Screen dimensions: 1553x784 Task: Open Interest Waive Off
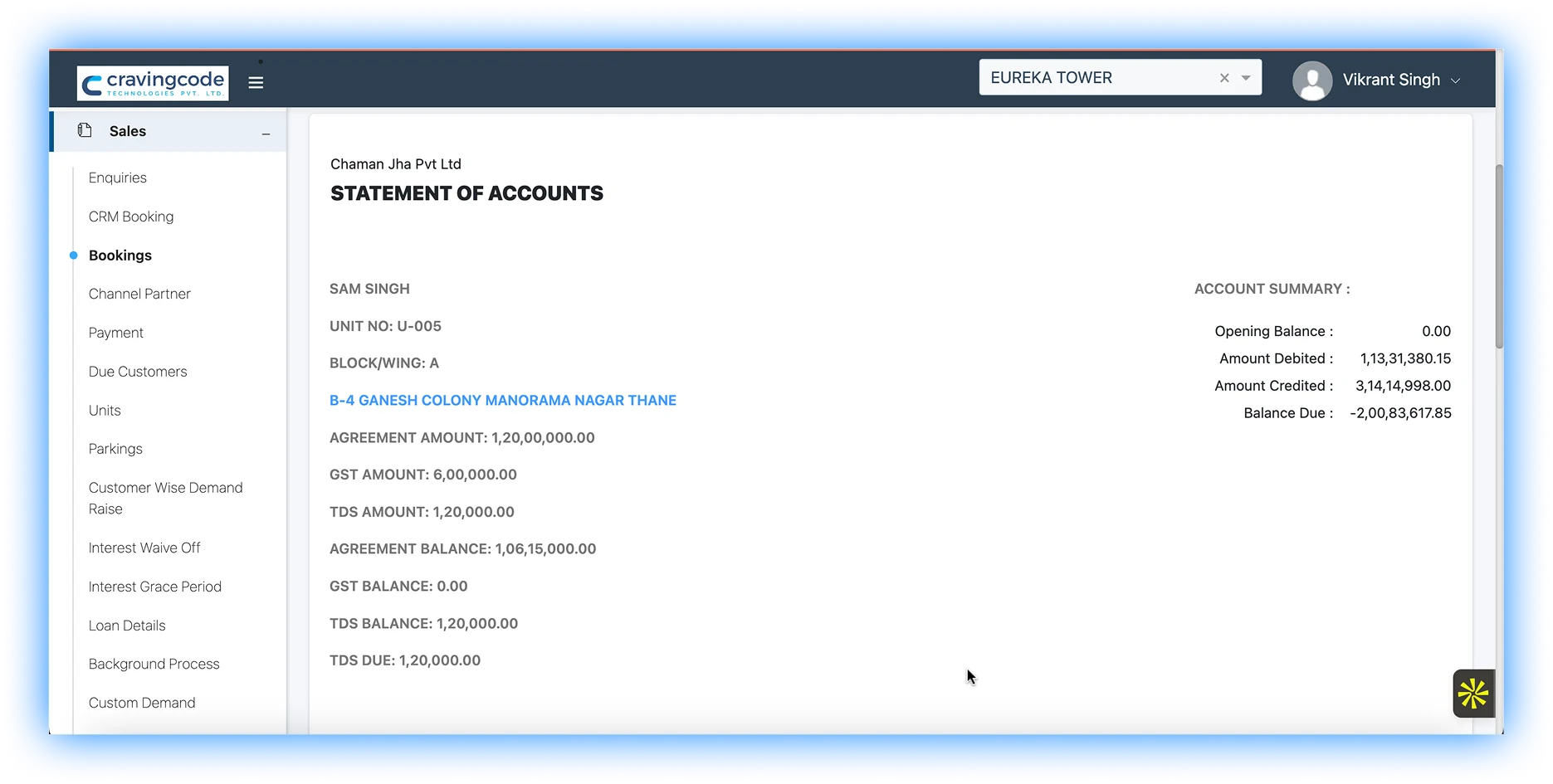tap(144, 548)
